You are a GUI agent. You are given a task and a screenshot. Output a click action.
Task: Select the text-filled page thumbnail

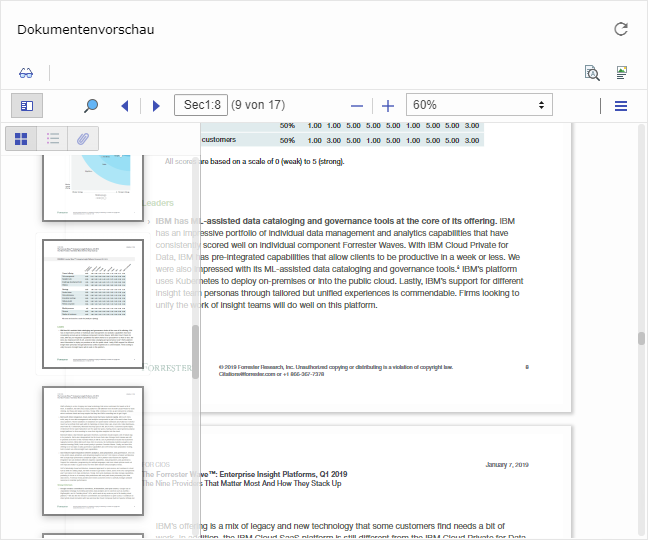(93, 450)
